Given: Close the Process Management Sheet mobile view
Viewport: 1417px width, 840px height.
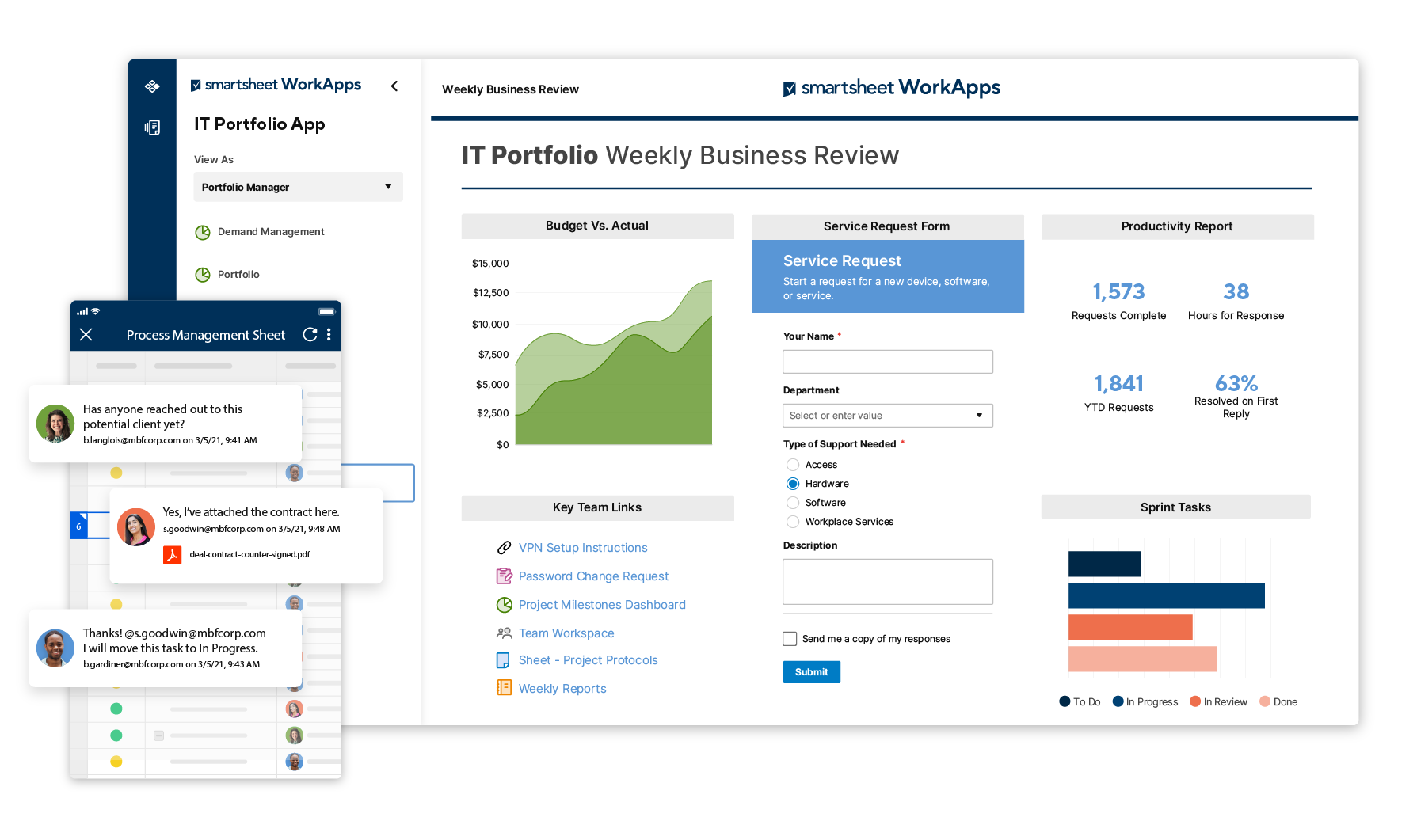Looking at the screenshot, I should [x=86, y=335].
